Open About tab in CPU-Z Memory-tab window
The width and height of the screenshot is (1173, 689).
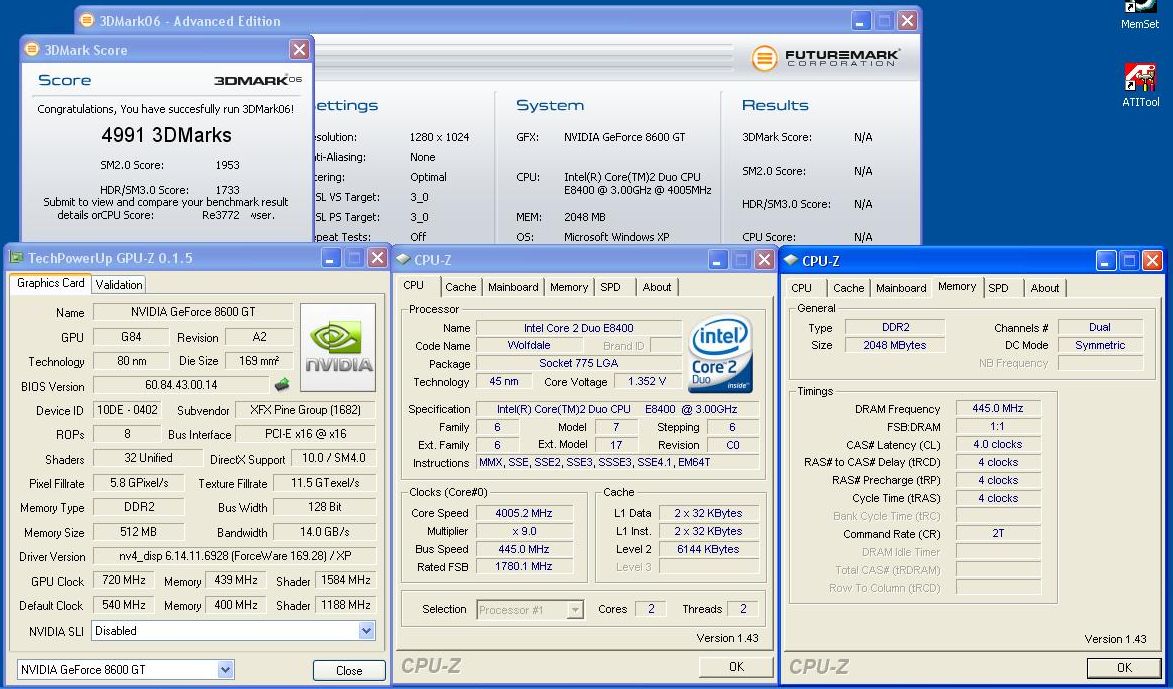tap(1044, 287)
